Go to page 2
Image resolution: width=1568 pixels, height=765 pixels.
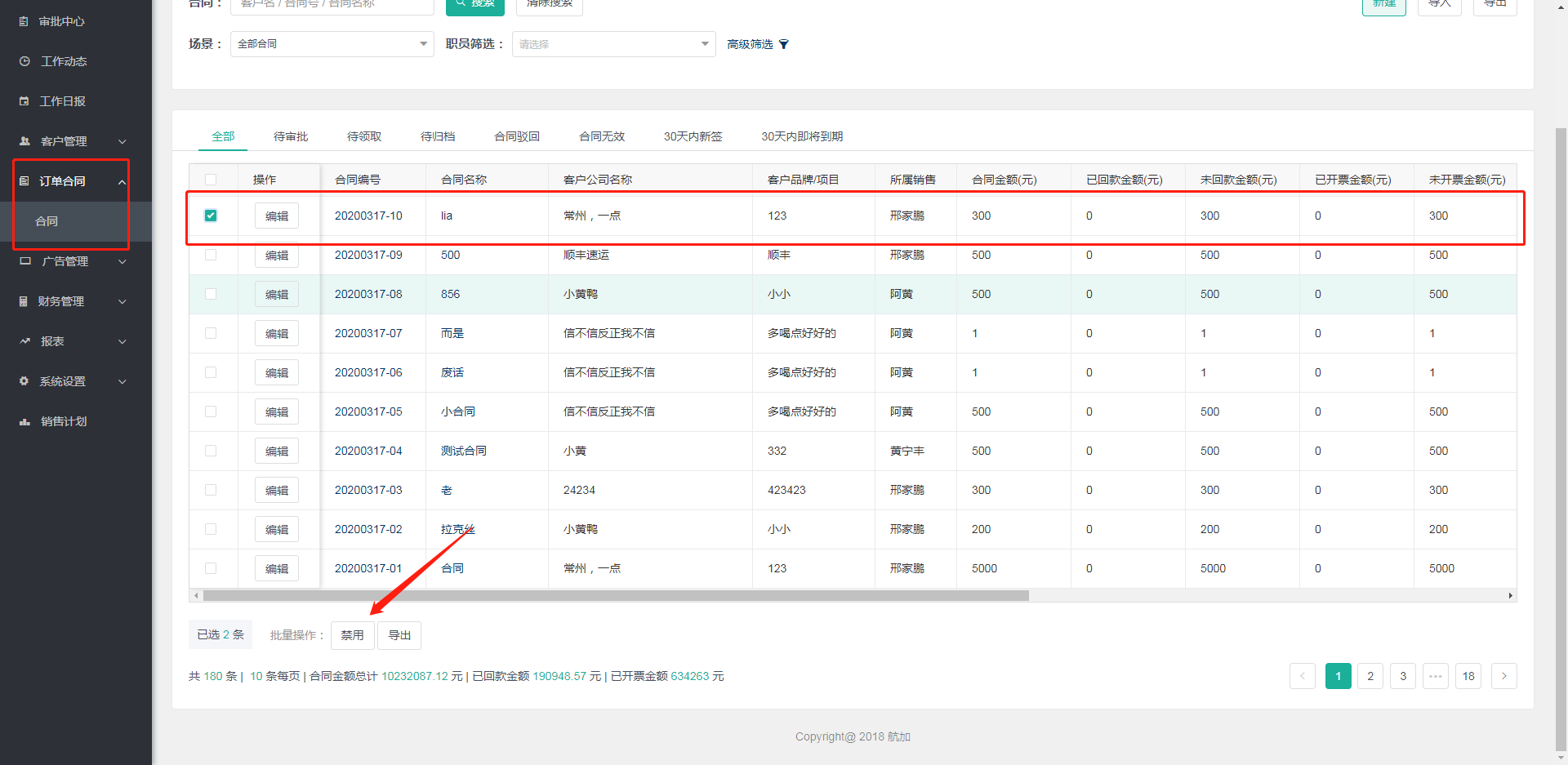coord(1370,676)
